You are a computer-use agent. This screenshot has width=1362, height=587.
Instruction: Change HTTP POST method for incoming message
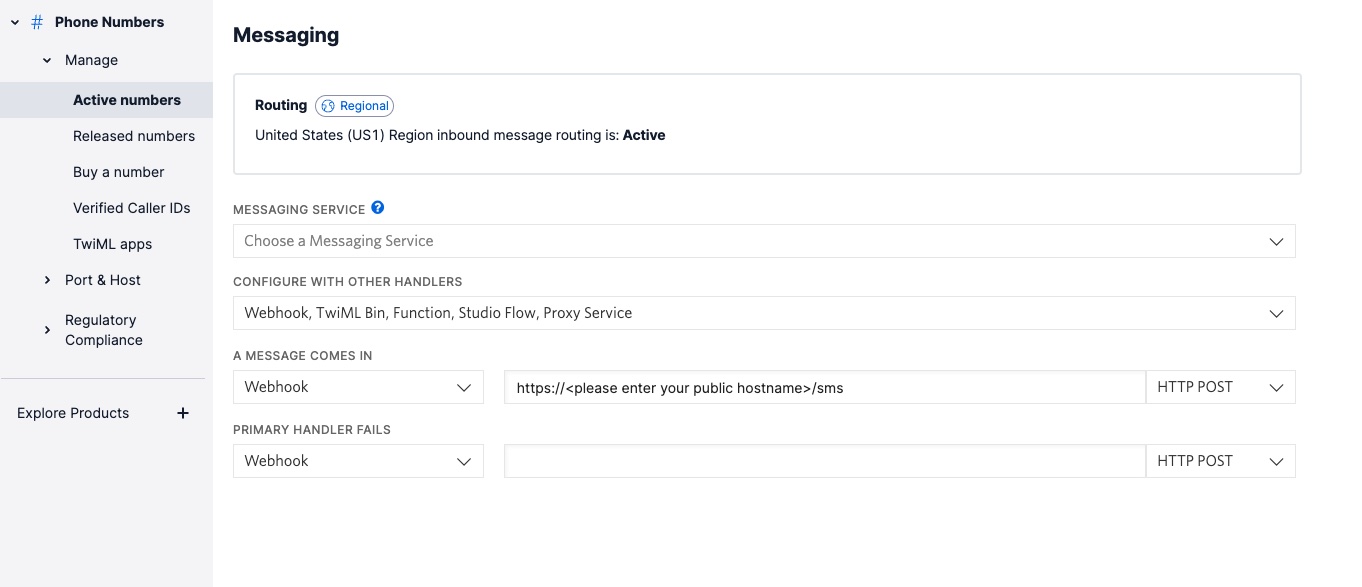[x=1220, y=387]
